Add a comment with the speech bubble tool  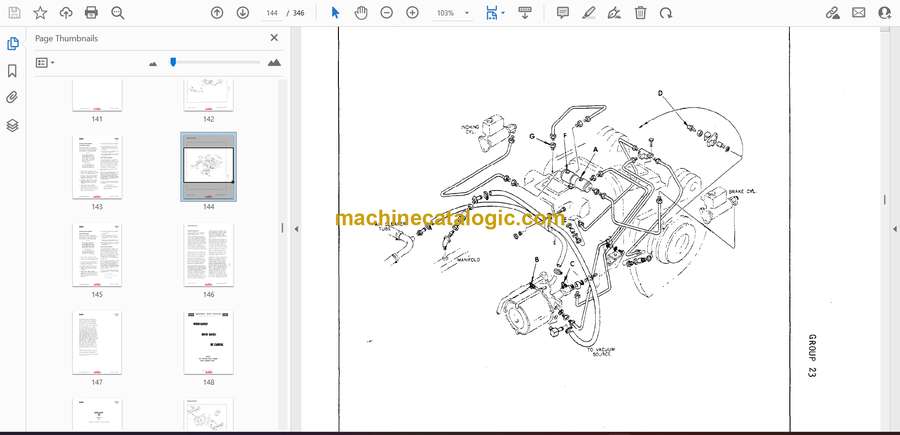[x=563, y=13]
